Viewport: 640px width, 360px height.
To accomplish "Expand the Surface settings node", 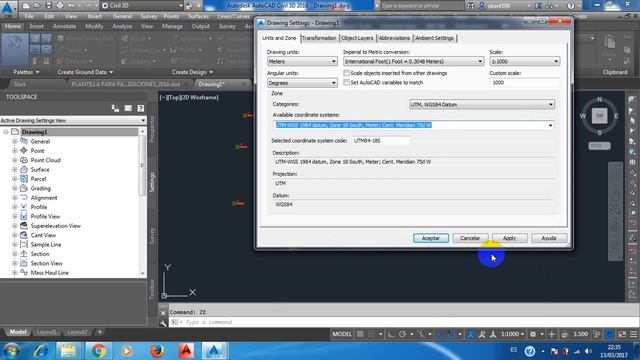I will coord(15,169).
